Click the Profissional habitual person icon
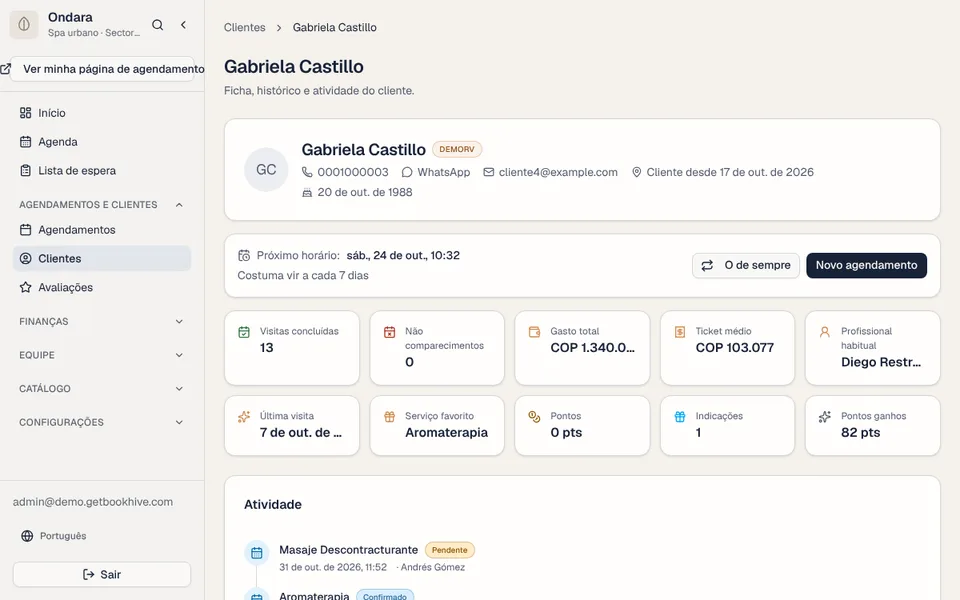Image resolution: width=960 pixels, height=600 pixels. tap(825, 332)
